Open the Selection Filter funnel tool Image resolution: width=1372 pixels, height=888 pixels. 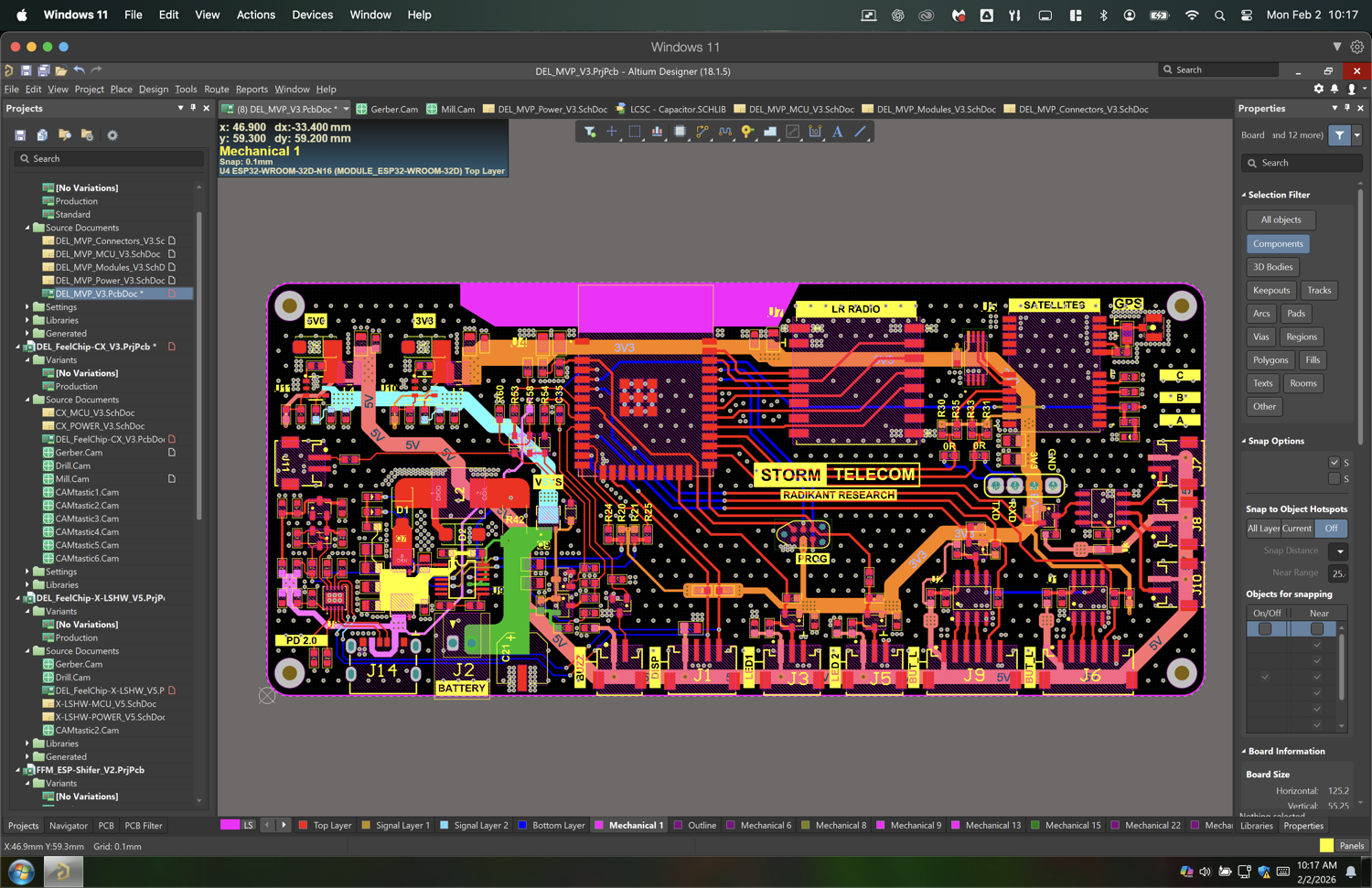pyautogui.click(x=590, y=133)
